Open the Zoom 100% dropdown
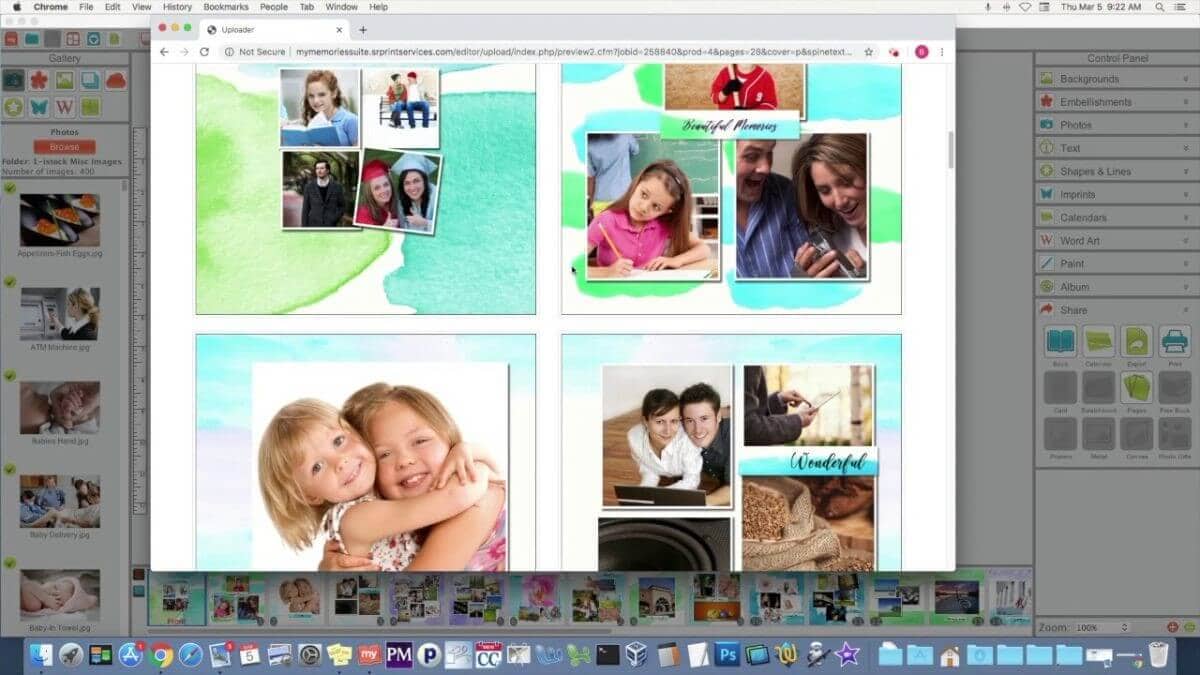This screenshot has height=675, width=1200. click(1102, 627)
